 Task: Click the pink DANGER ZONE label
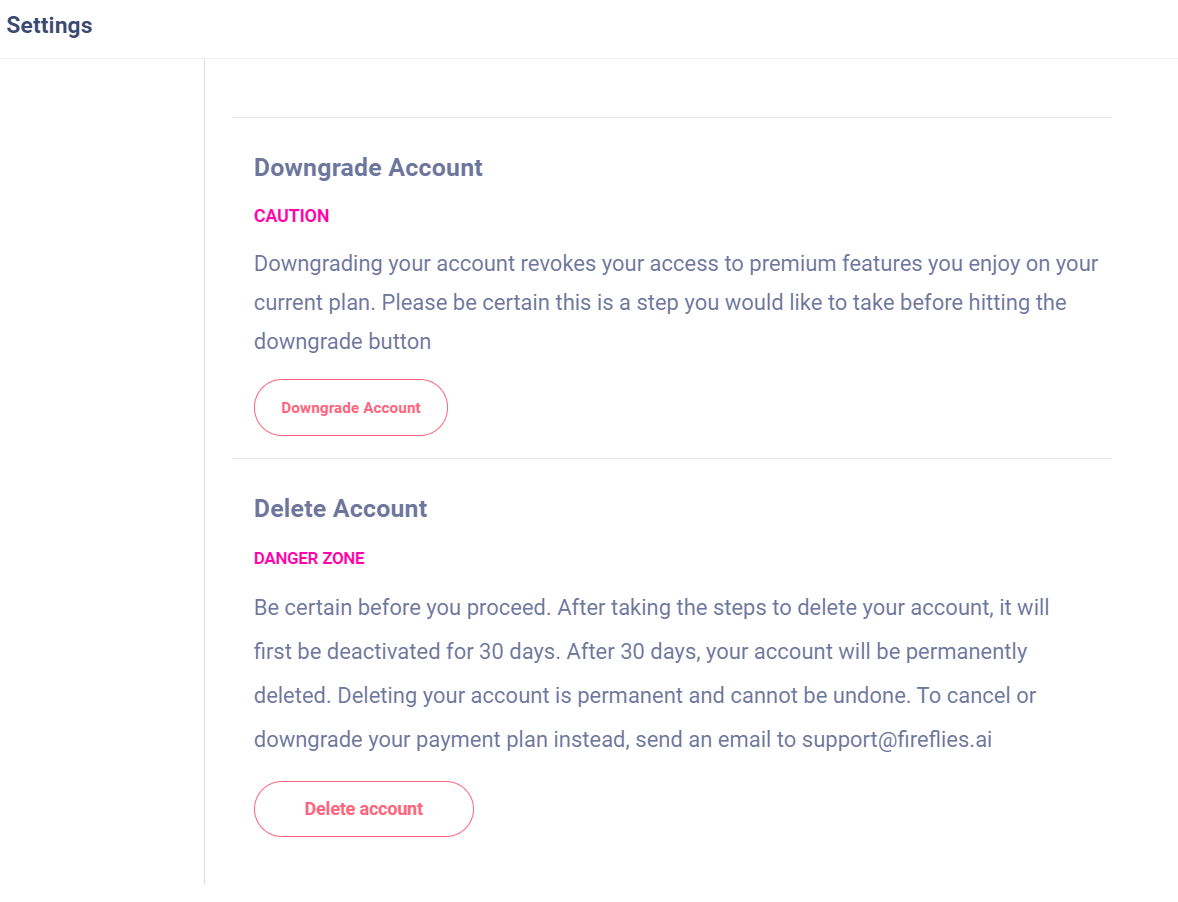309,559
